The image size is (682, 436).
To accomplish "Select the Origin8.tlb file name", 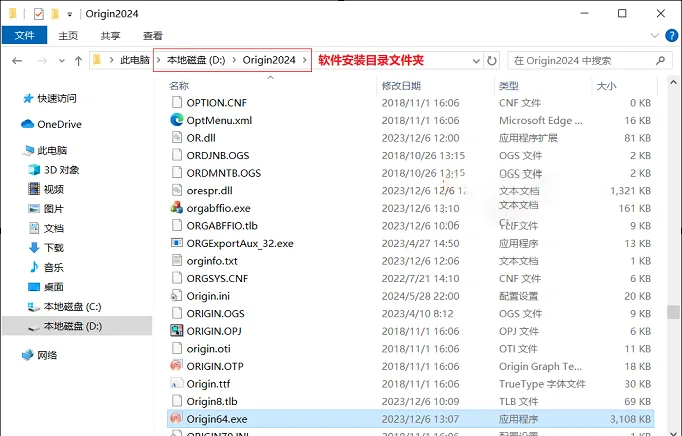I will coord(212,401).
